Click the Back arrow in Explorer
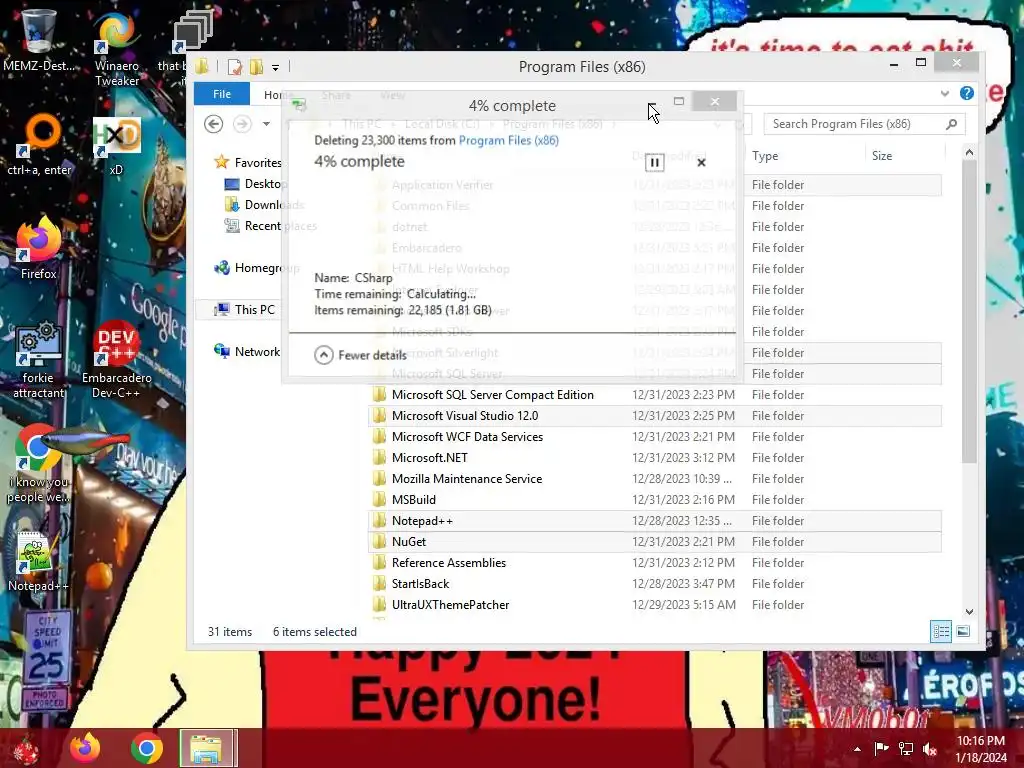1024x768 pixels. (214, 123)
